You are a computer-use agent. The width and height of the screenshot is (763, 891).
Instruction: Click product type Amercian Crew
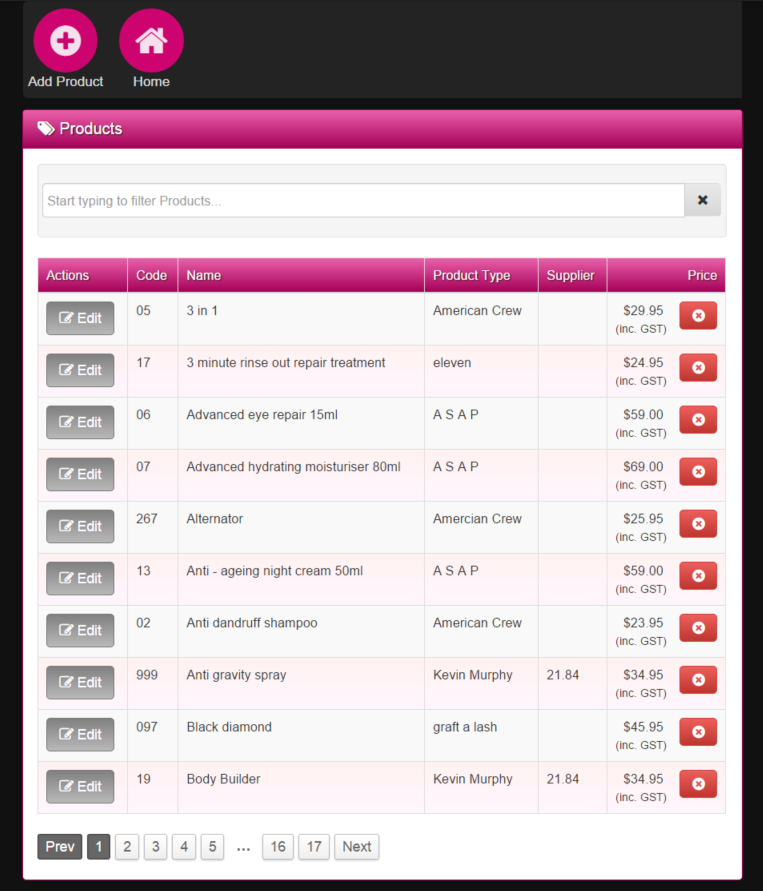click(x=477, y=519)
